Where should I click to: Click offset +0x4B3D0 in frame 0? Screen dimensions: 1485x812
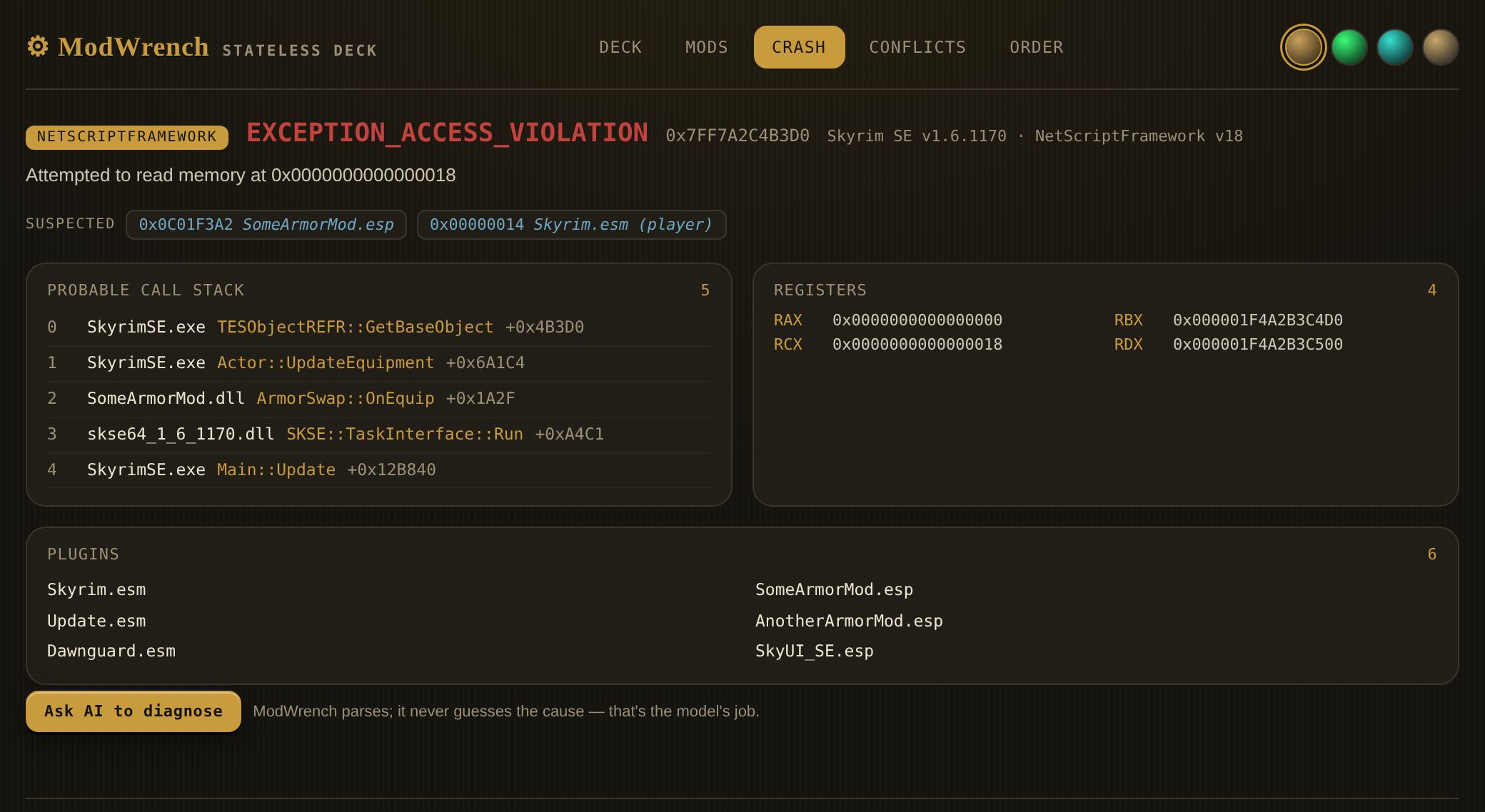coord(545,327)
